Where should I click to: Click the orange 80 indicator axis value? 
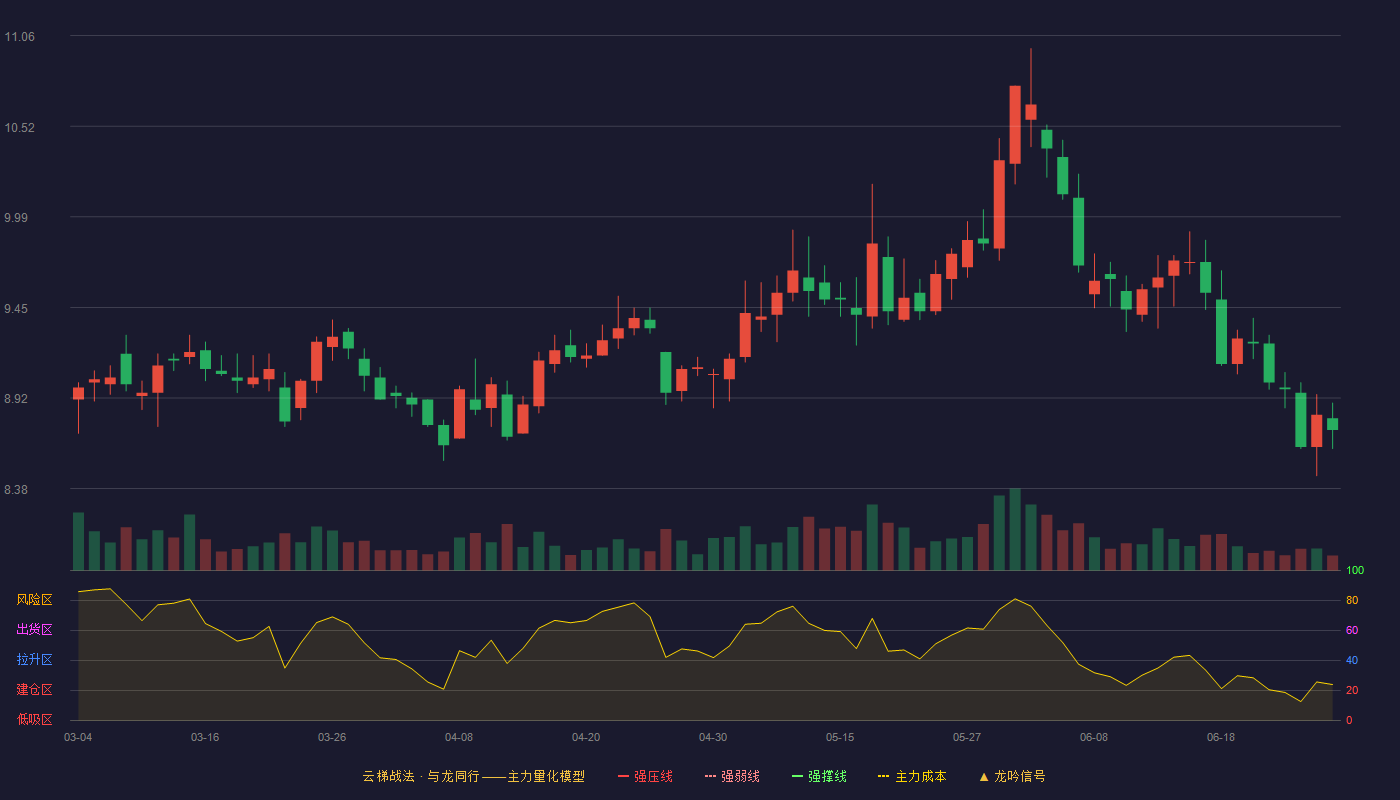1352,600
